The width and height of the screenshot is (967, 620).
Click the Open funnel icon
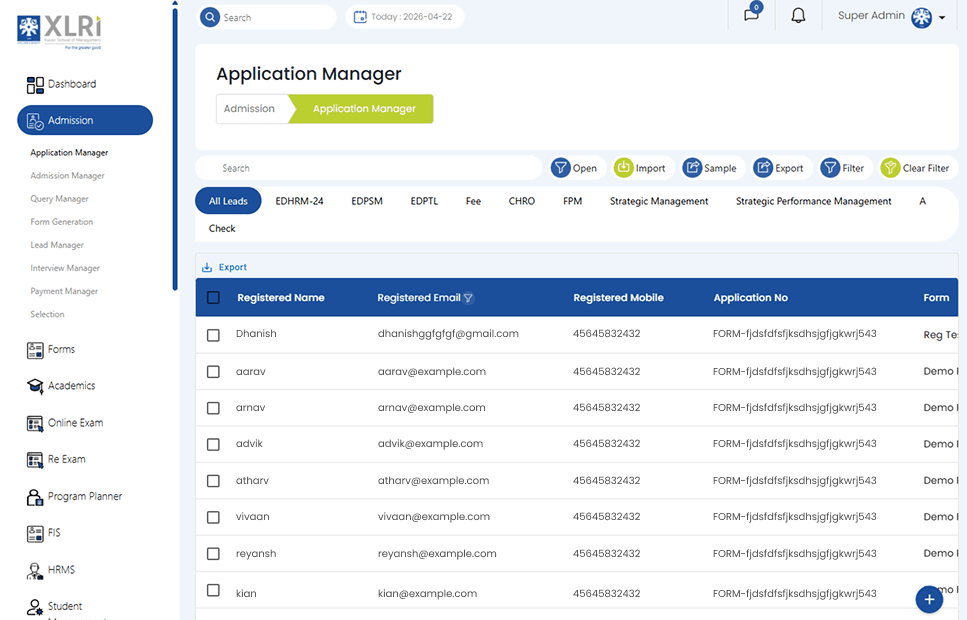click(560, 167)
